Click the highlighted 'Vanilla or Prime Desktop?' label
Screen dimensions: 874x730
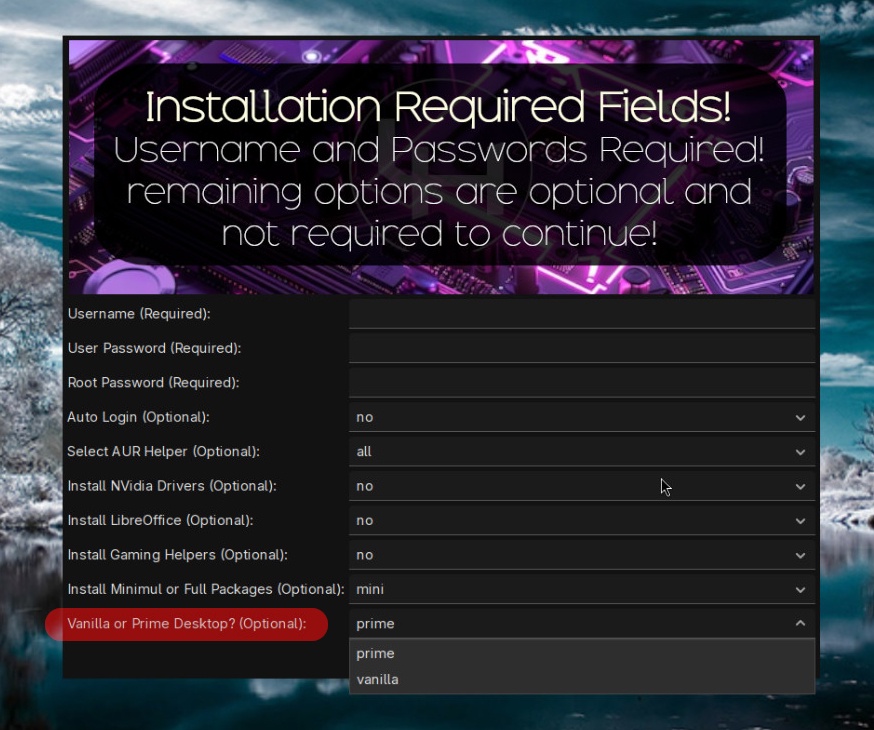pos(186,624)
